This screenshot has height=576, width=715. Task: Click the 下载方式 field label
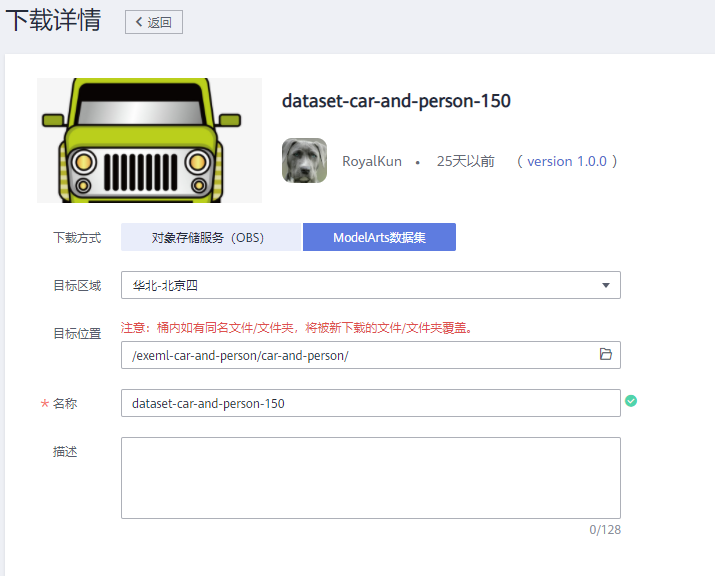76,238
